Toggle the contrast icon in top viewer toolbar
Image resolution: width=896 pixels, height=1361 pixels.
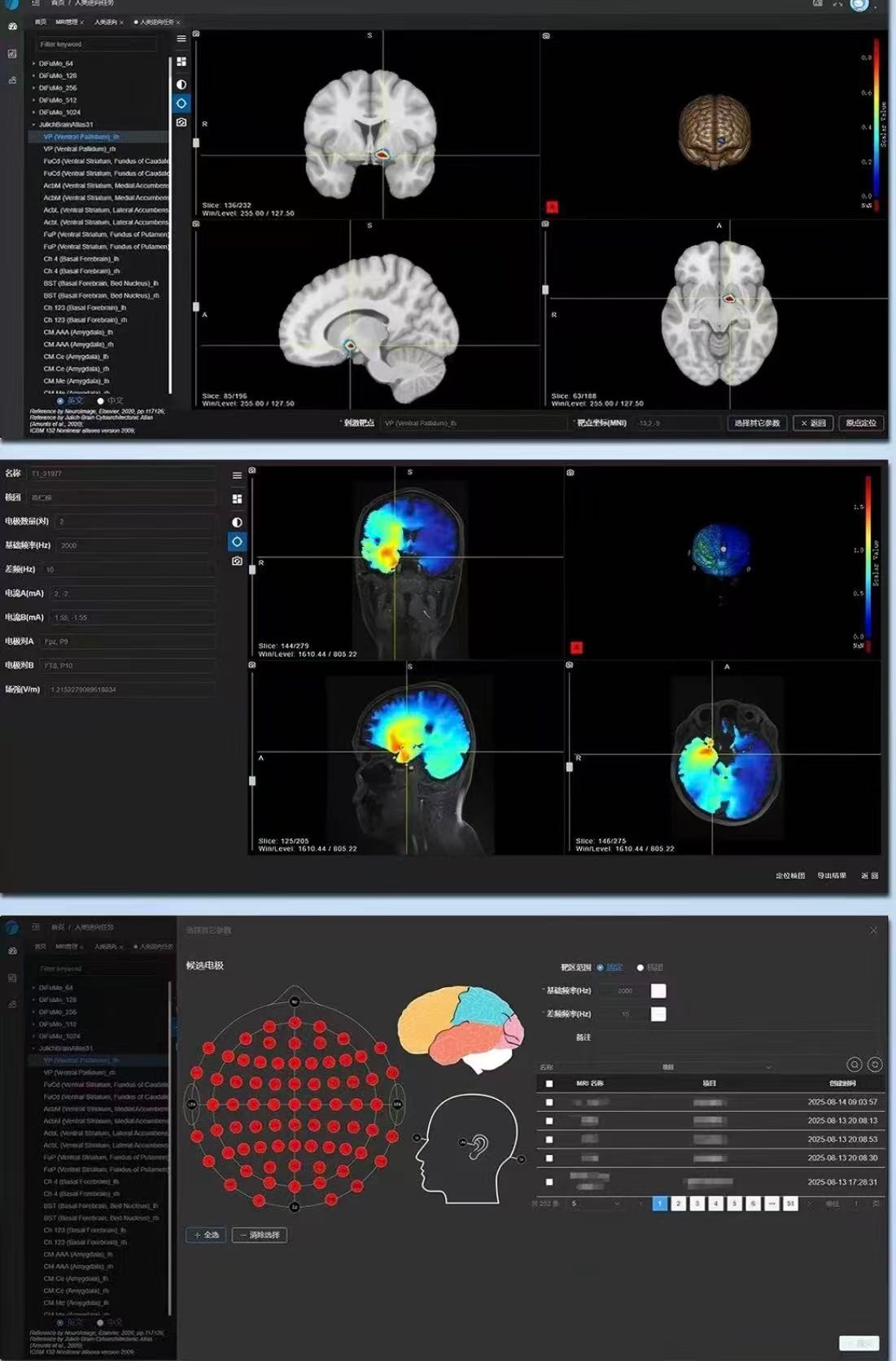(x=181, y=84)
